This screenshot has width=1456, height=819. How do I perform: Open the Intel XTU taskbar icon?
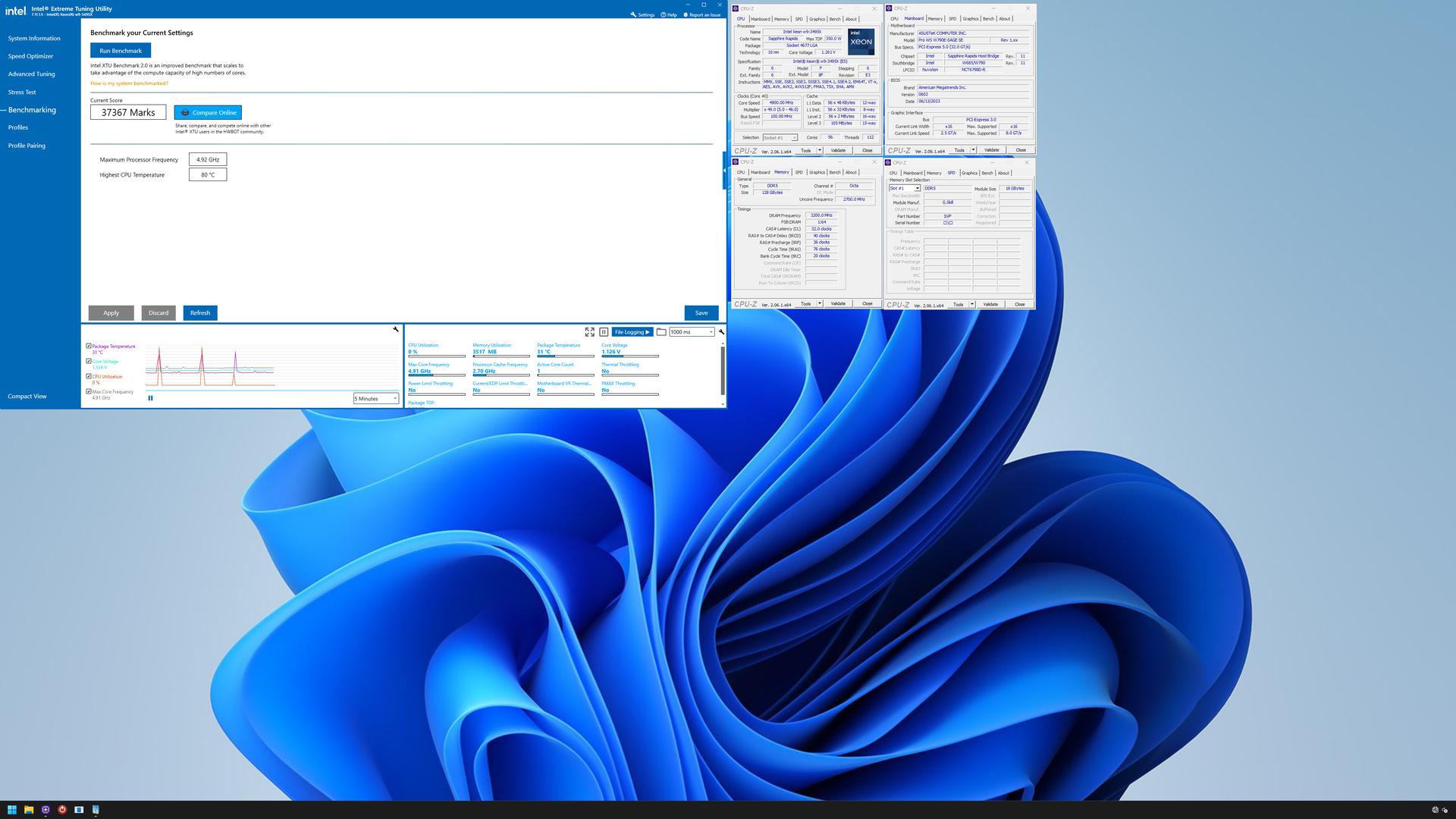[x=96, y=810]
